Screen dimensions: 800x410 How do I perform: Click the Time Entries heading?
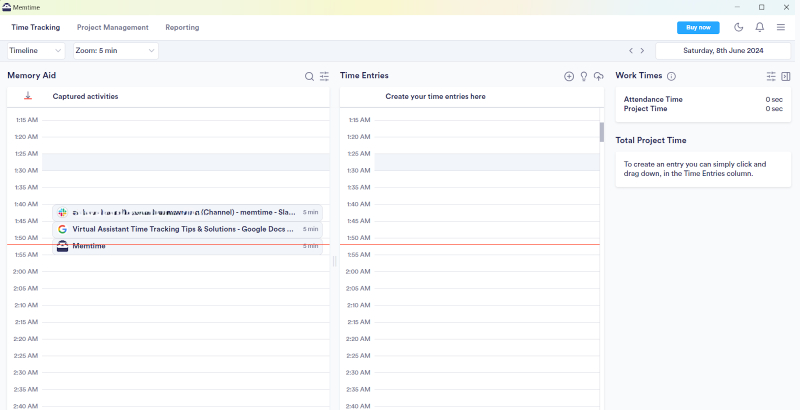364,75
